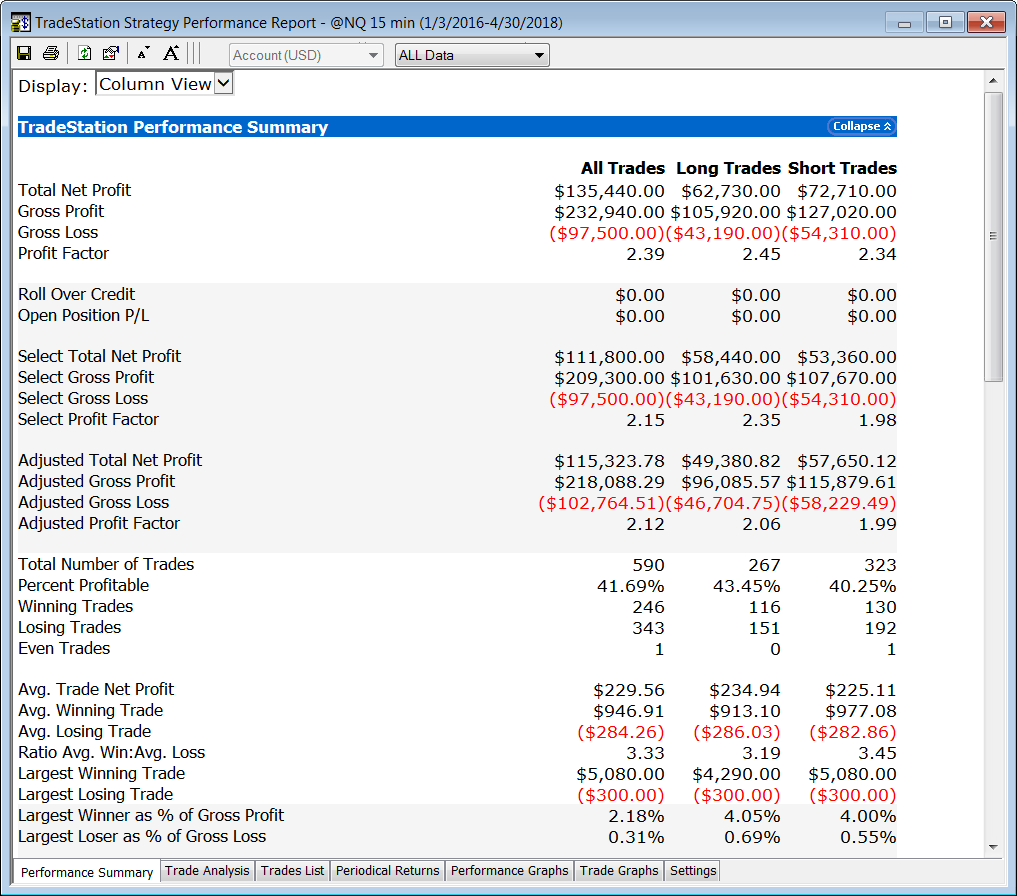Click the TradeStation icon in the title bar
Screen dimensions: 1017x896
point(20,23)
